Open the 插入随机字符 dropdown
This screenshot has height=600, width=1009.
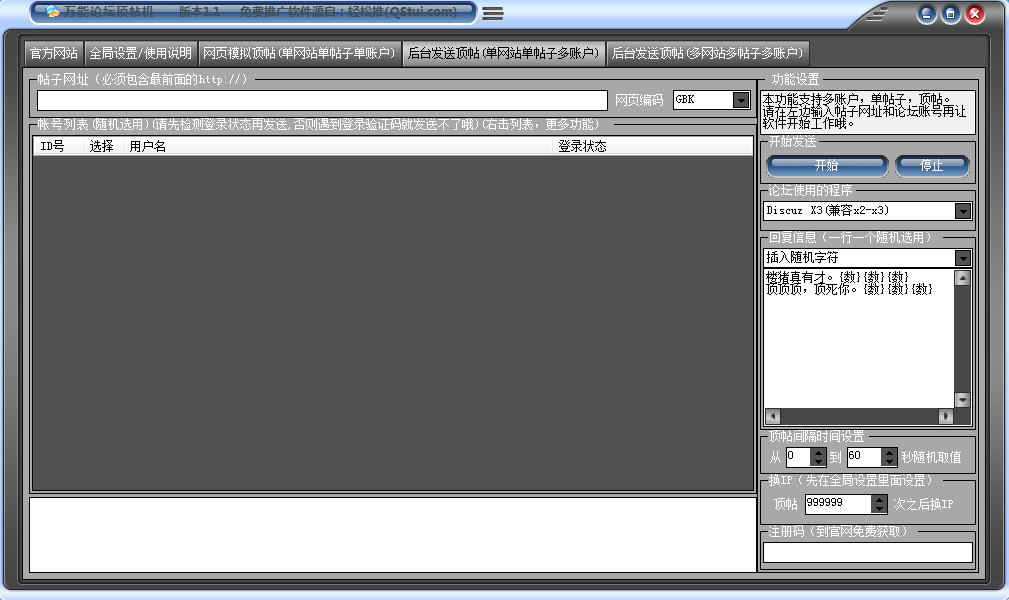point(963,258)
